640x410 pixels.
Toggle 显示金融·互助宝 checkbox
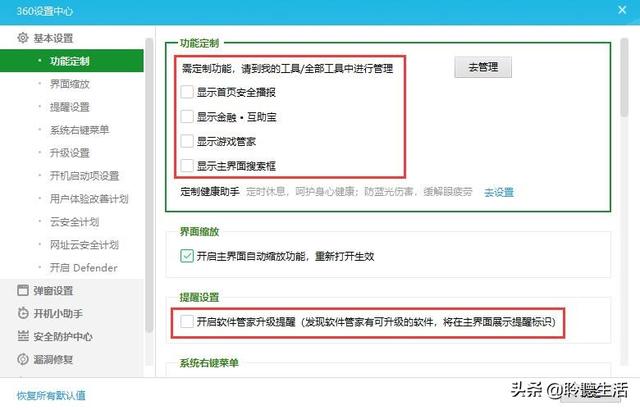coord(187,117)
